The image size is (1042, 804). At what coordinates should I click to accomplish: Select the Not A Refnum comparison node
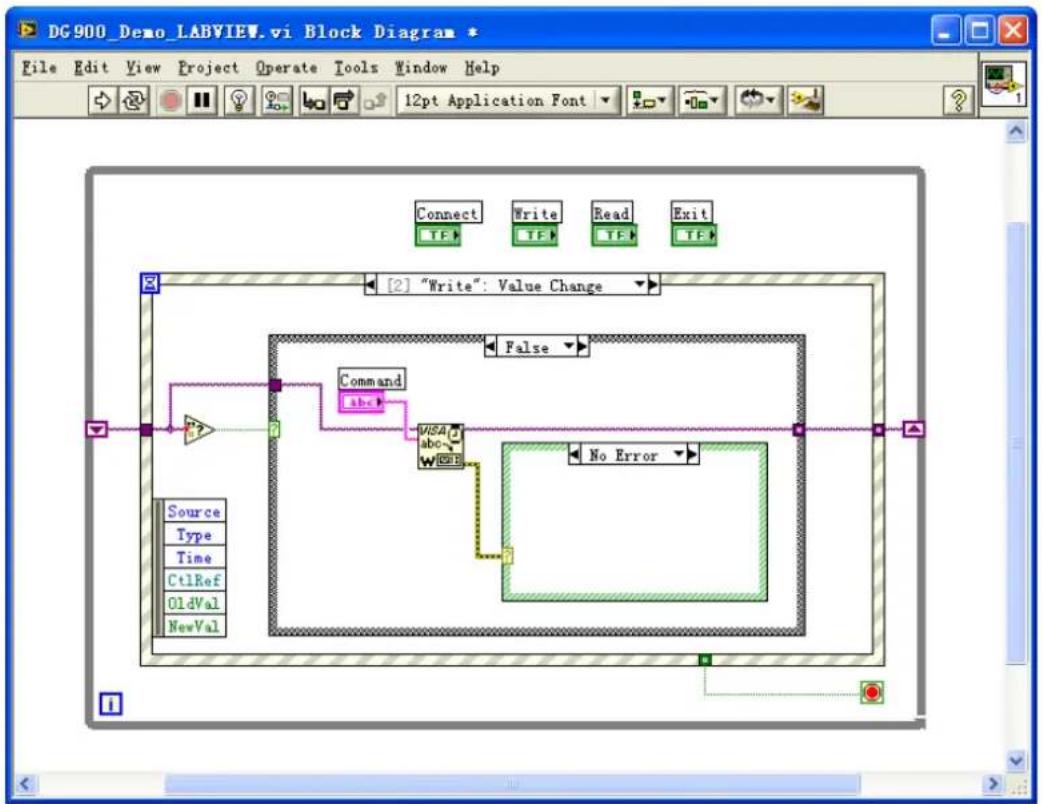[x=199, y=430]
